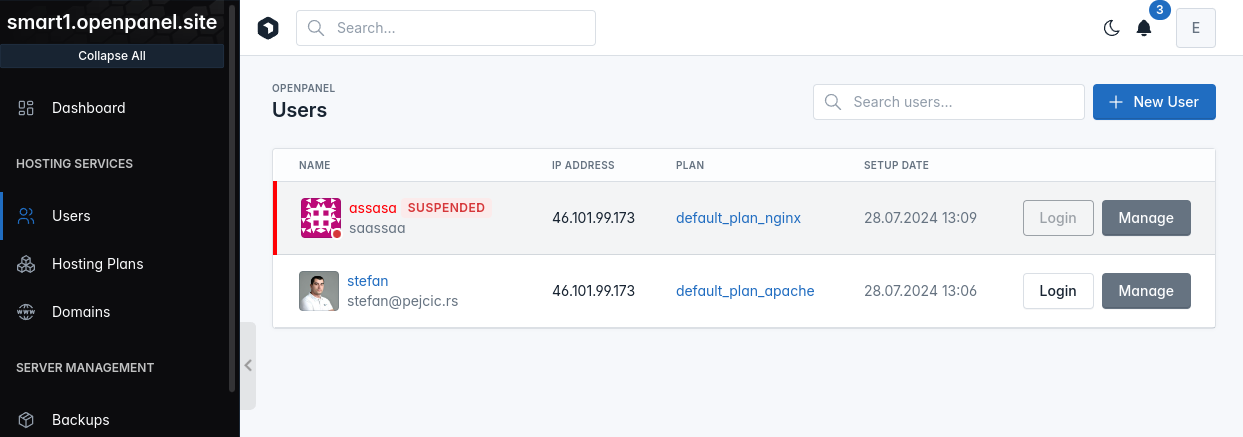This screenshot has height=437, width=1243.
Task: Click the sidebar vertical scrollbar
Action: point(233,200)
